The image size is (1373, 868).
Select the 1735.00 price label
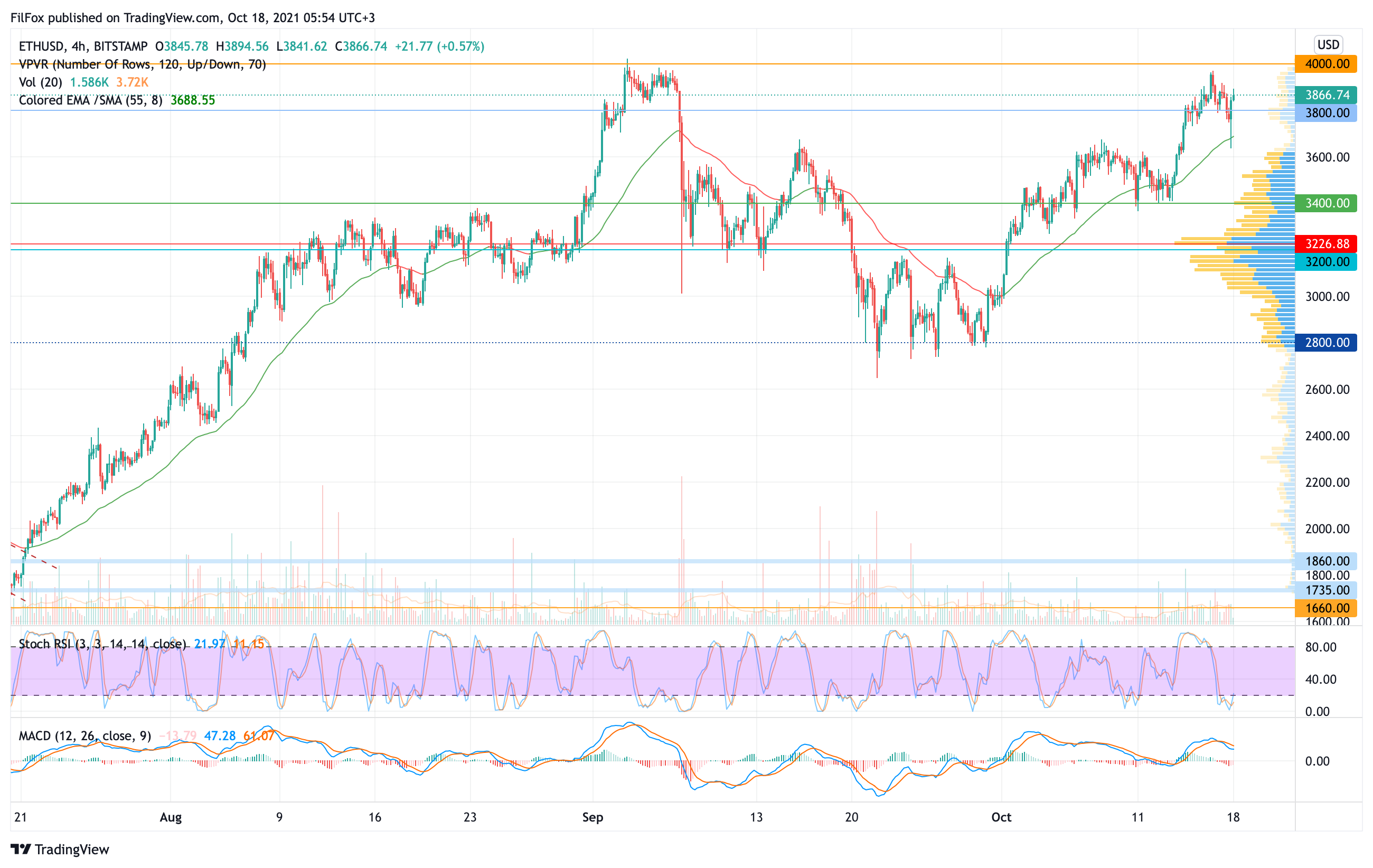(x=1326, y=590)
